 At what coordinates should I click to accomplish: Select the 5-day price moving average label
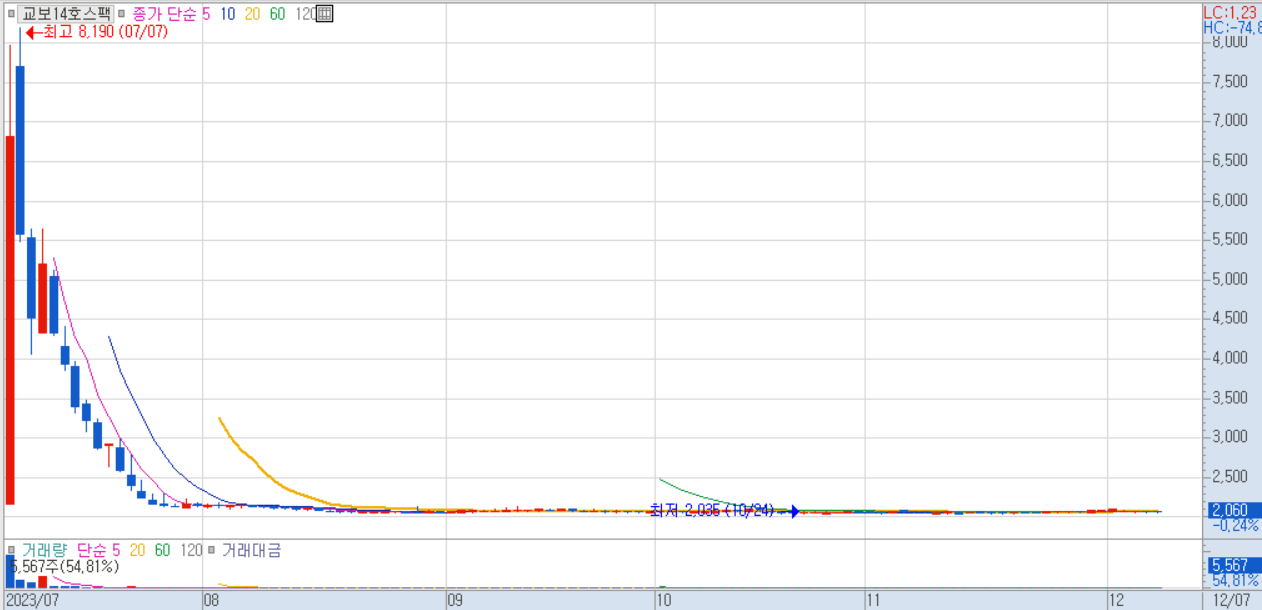(206, 14)
